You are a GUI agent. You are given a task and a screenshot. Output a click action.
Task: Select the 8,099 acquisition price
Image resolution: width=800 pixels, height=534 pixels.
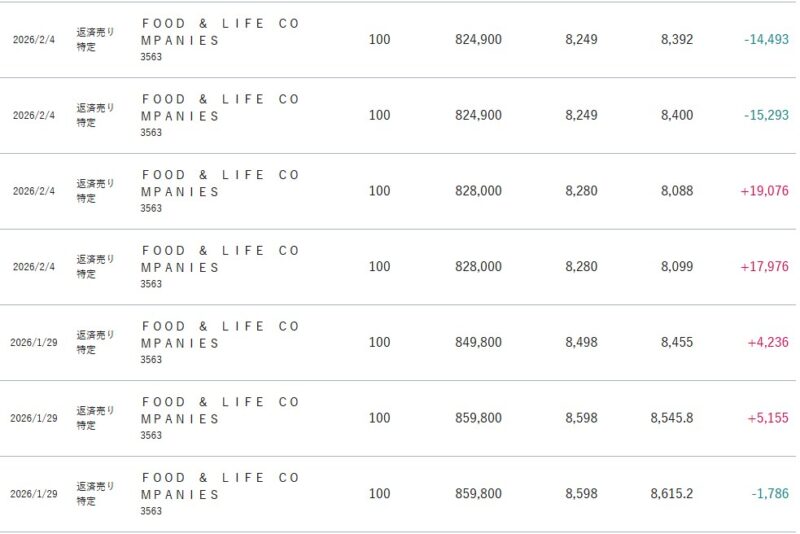point(677,267)
